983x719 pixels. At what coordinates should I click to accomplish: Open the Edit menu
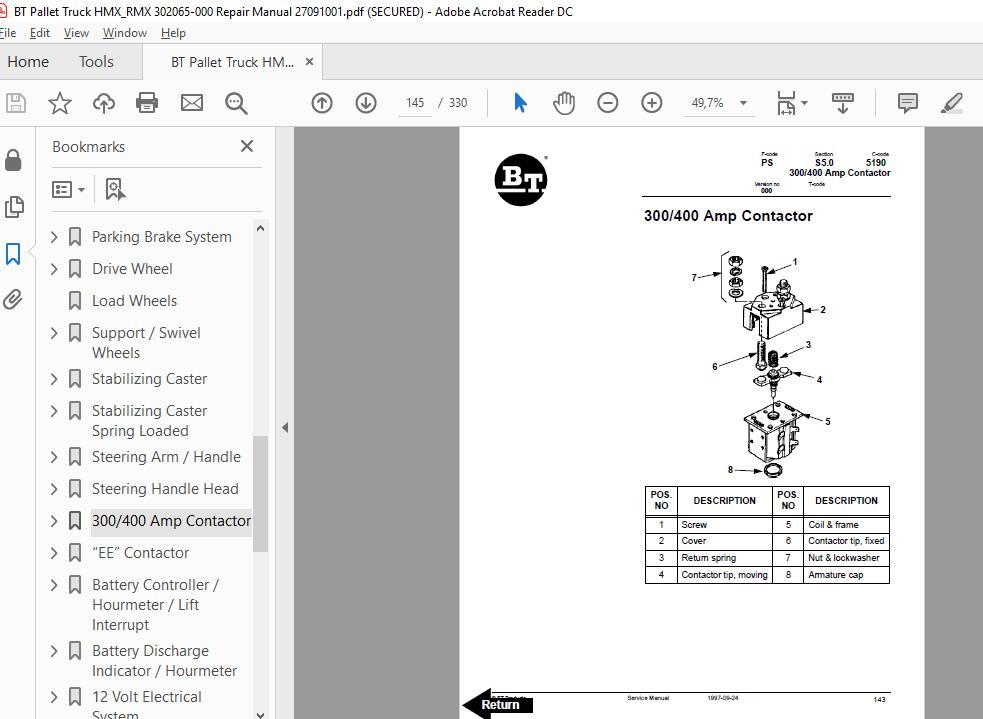39,33
